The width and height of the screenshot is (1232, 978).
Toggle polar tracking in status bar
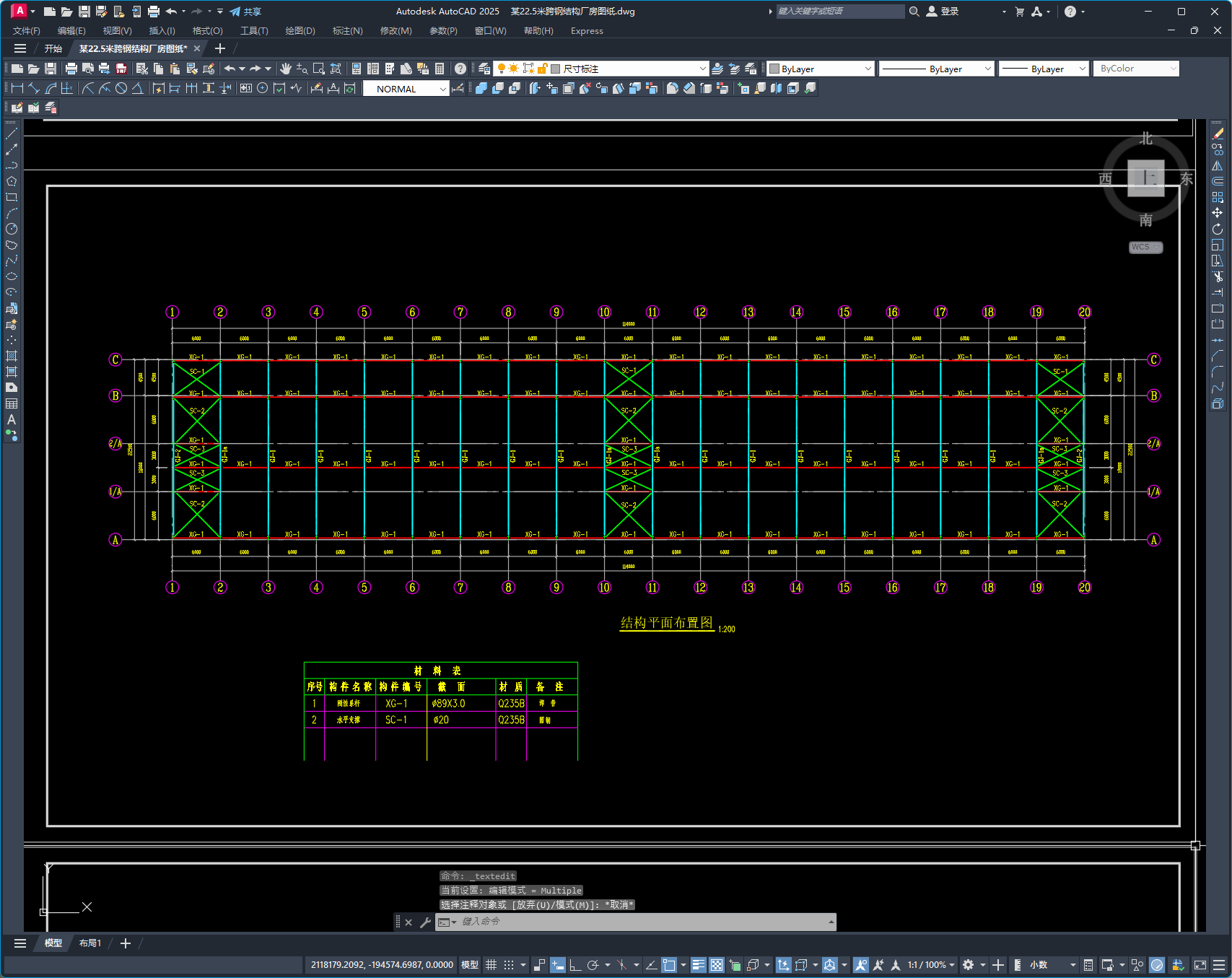tap(593, 965)
